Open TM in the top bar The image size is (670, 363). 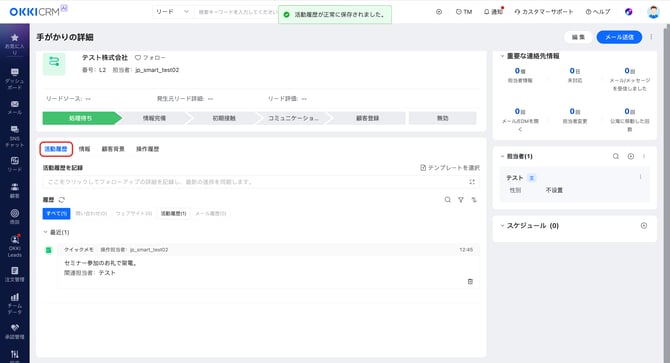pyautogui.click(x=464, y=12)
